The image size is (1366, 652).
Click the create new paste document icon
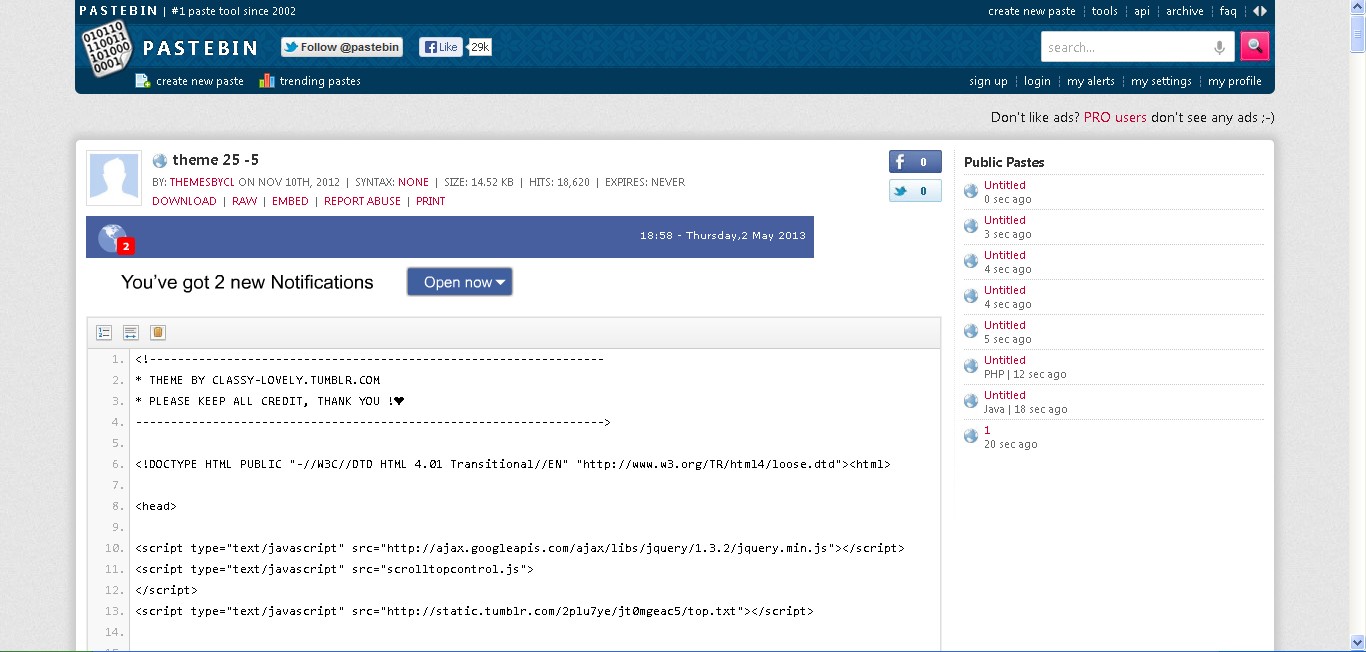143,81
